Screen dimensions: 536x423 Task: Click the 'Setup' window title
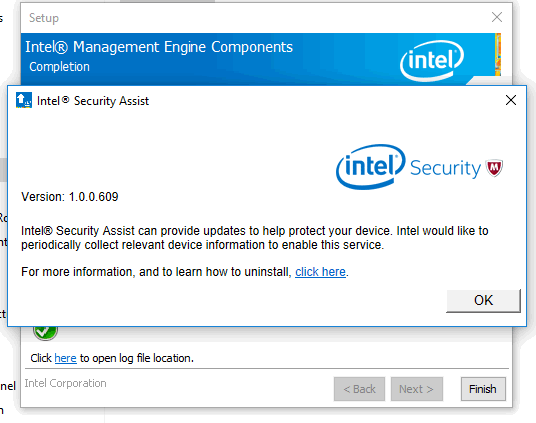[x=44, y=18]
